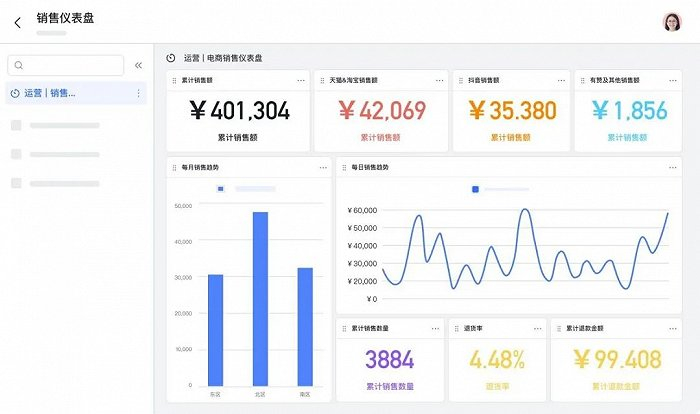The image size is (700, 414).
Task: Click the 销售仪表盘 page title
Action: (65, 18)
